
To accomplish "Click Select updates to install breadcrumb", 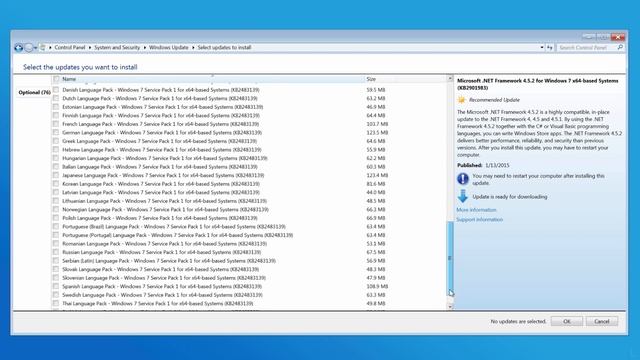I will pyautogui.click(x=224, y=48).
